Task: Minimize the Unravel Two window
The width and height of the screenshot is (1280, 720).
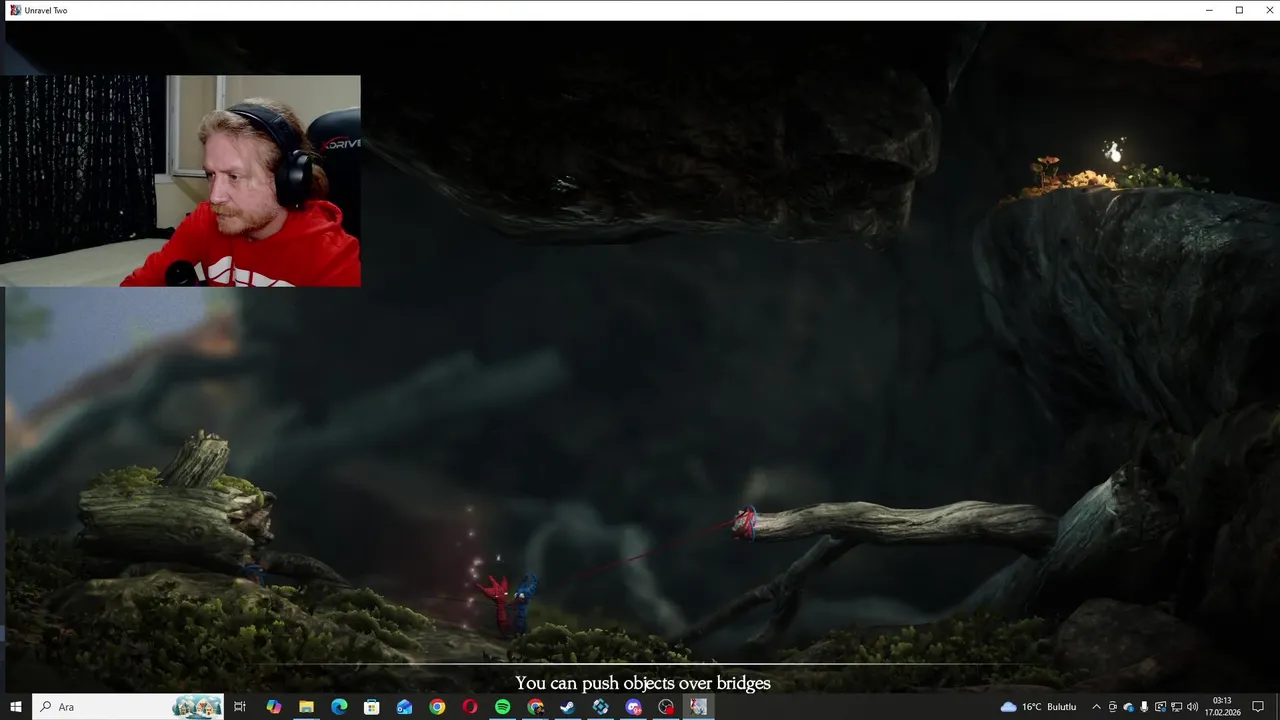Action: (x=1211, y=10)
